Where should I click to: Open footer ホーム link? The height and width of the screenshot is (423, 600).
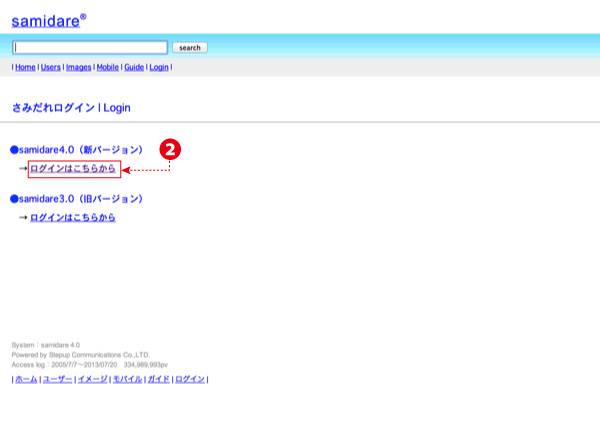pos(26,379)
